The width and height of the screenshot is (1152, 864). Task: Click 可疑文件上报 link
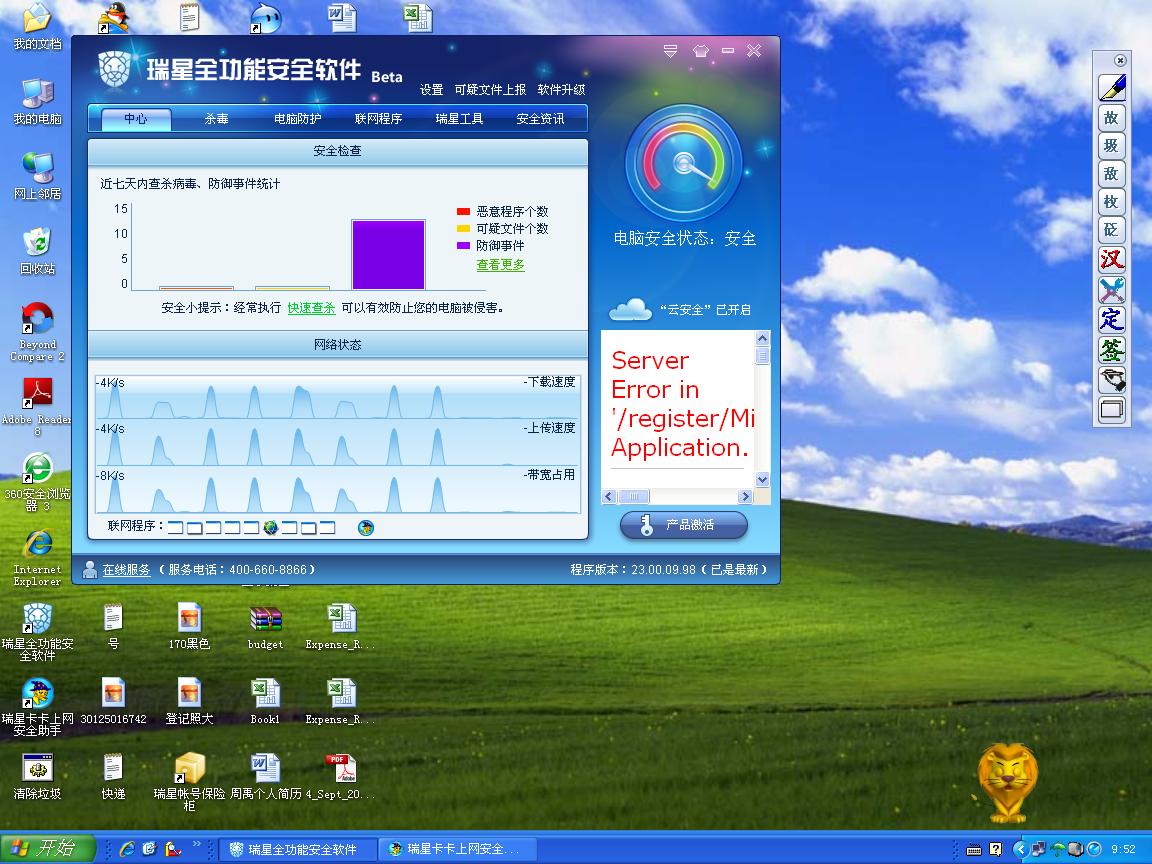490,90
